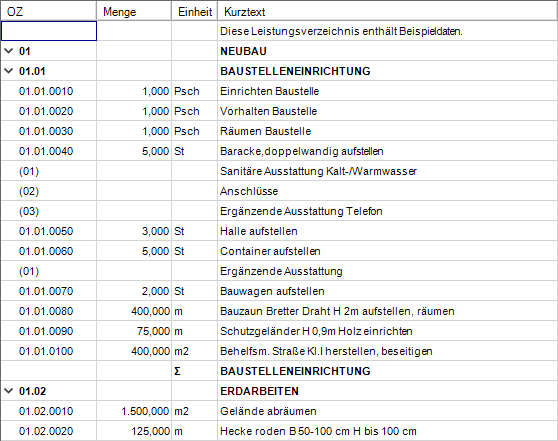Screen dimensions: 558x441
Task: Click 'Ergänzende Ausstattung' under Container row
Action: coord(281,271)
